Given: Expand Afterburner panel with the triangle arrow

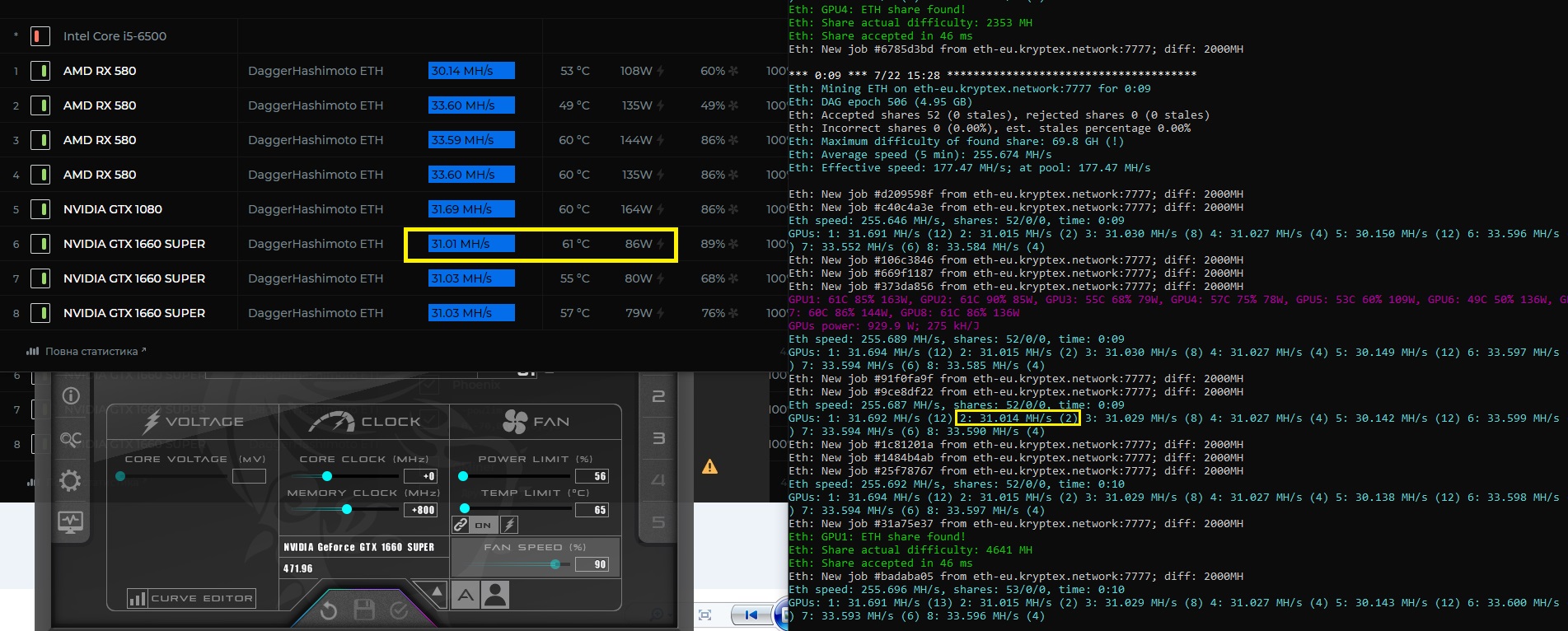Looking at the screenshot, I should click(x=436, y=592).
